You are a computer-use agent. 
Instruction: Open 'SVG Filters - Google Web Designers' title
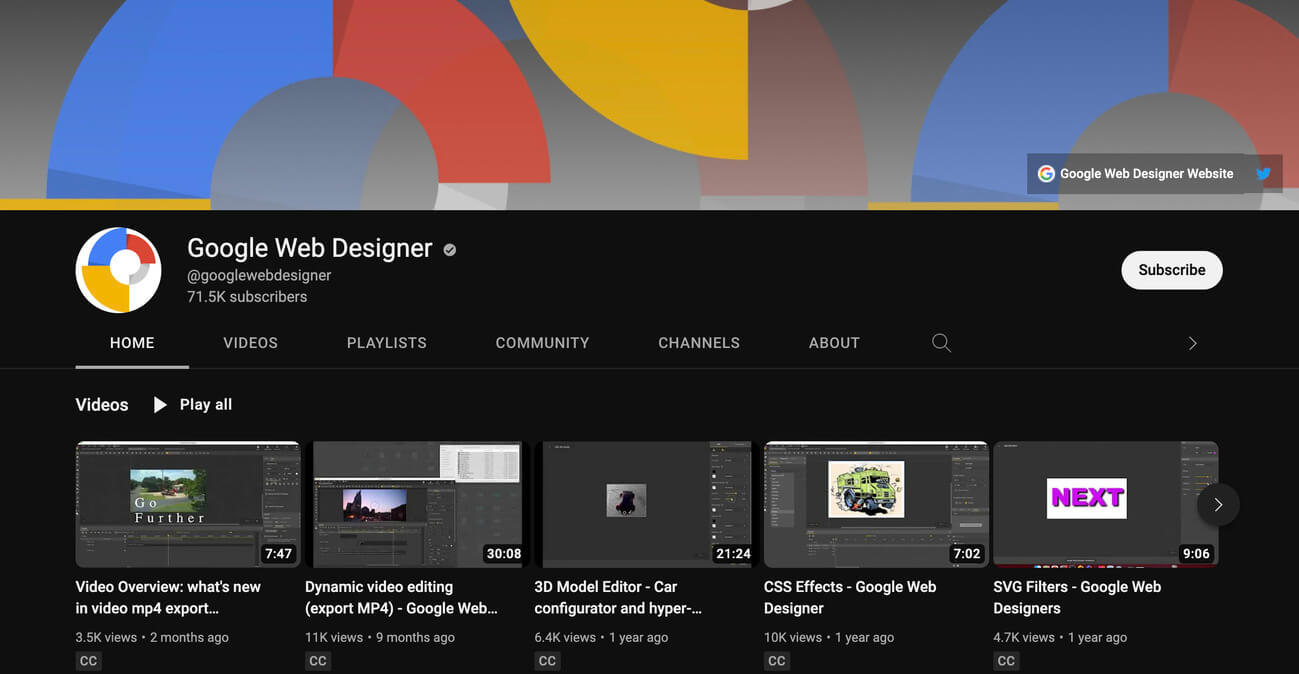pos(1077,598)
